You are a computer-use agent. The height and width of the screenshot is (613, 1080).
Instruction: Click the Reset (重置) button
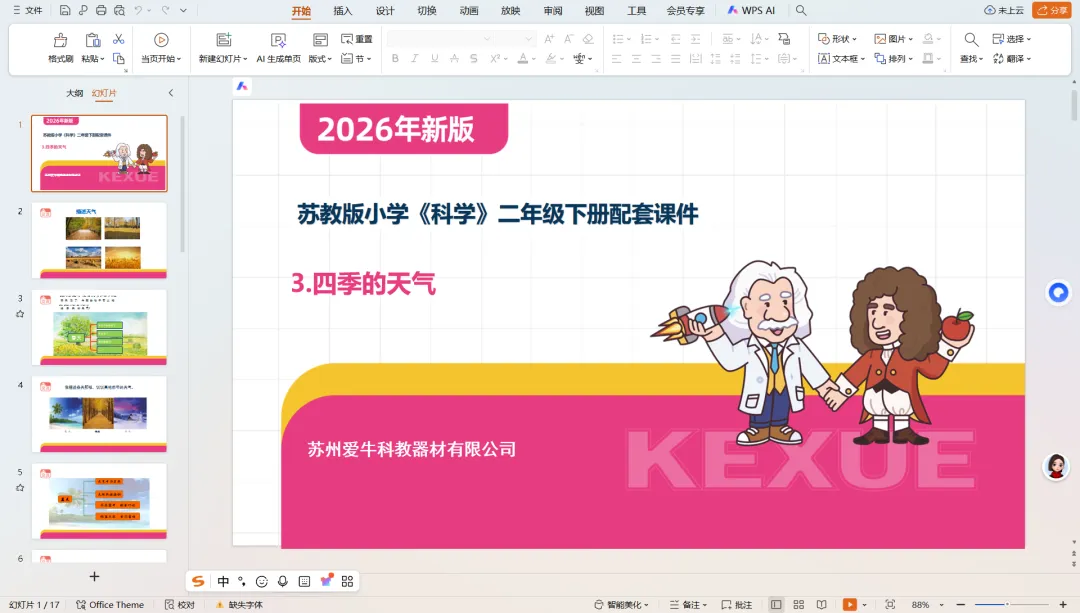357,39
